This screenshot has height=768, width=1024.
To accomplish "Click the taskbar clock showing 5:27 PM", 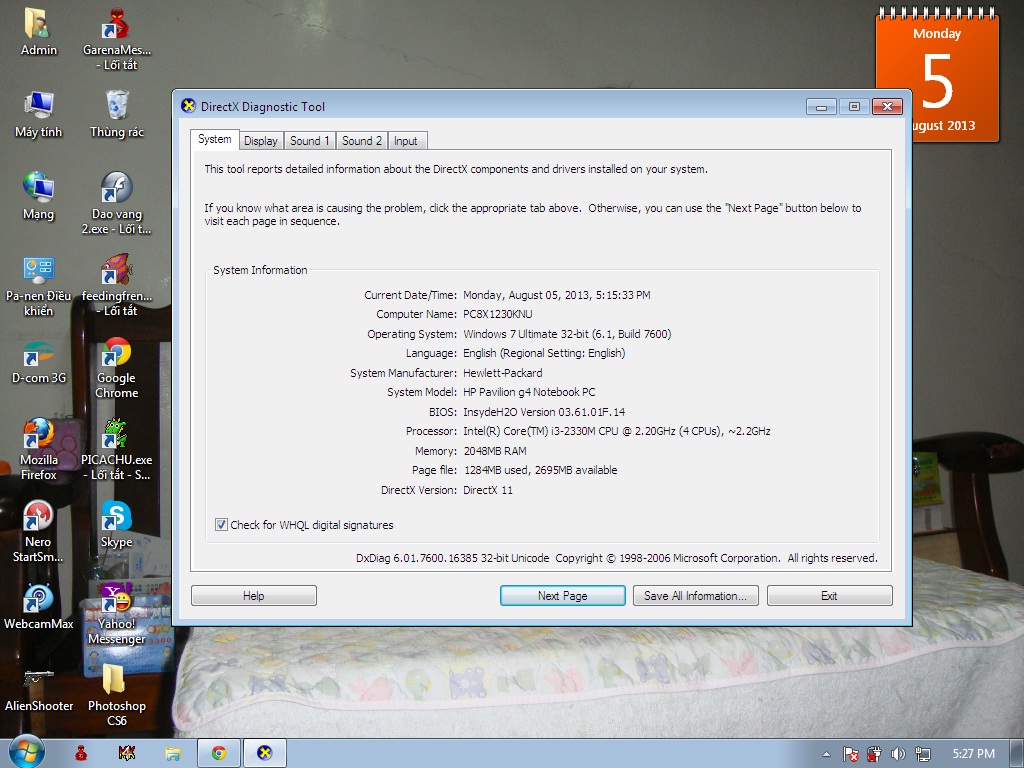I will tap(973, 754).
